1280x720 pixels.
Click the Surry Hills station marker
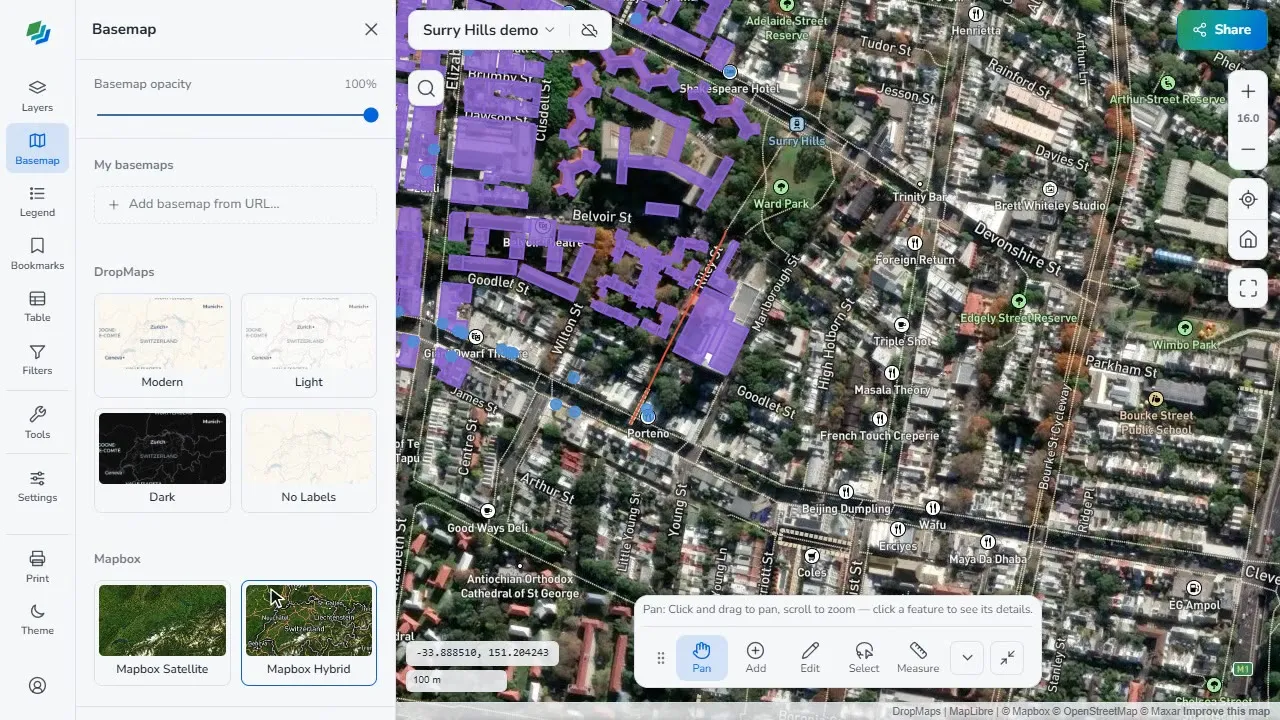click(x=797, y=124)
